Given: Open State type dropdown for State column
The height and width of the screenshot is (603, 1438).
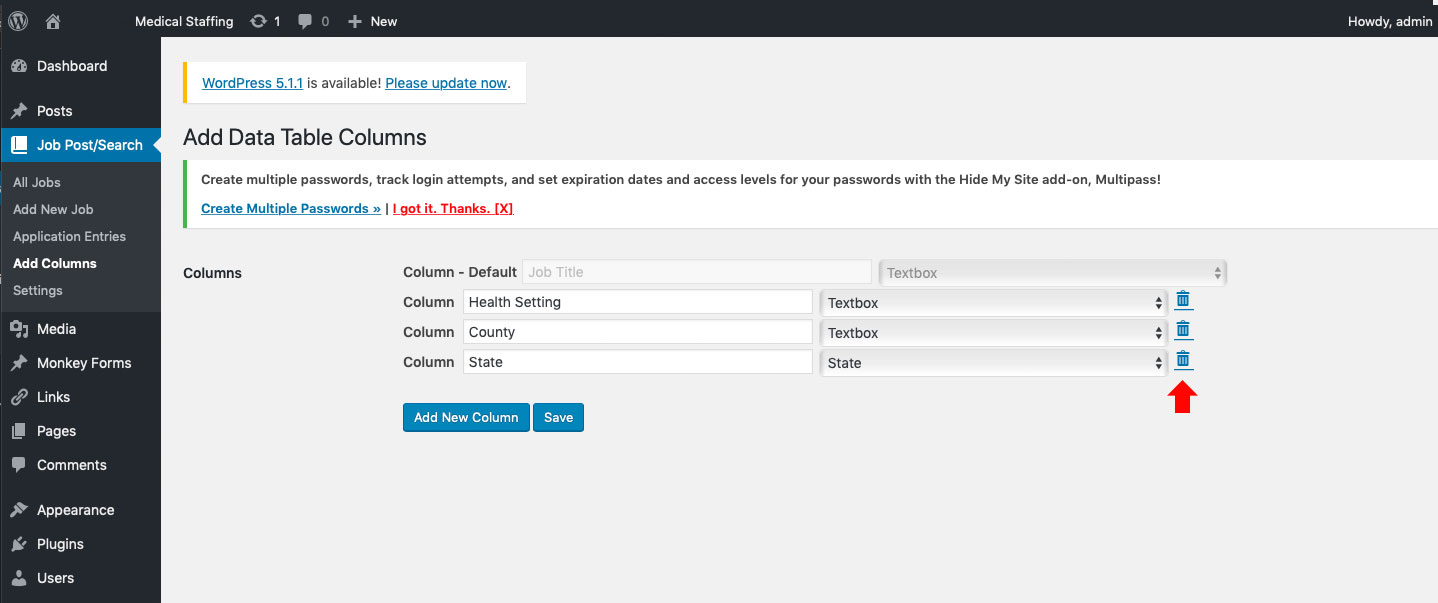Looking at the screenshot, I should coord(994,362).
